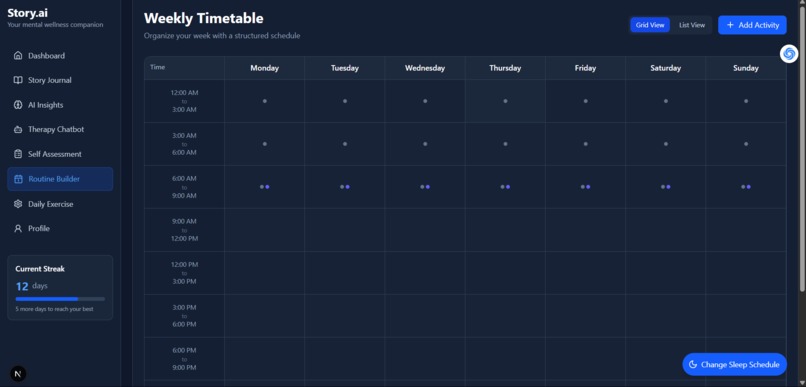Click Saturday 12:00 AM to 3:00 AM dot
The image size is (806, 387).
(x=666, y=101)
